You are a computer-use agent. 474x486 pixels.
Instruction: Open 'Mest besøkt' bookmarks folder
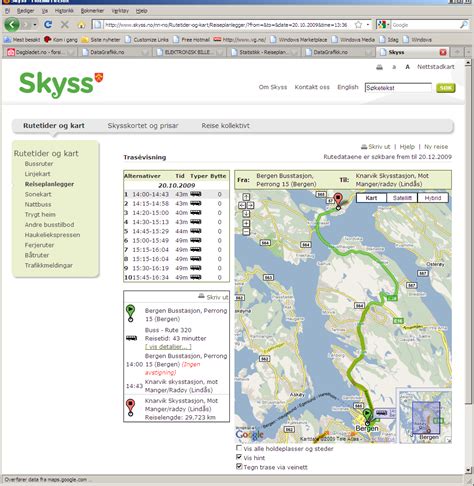click(22, 40)
